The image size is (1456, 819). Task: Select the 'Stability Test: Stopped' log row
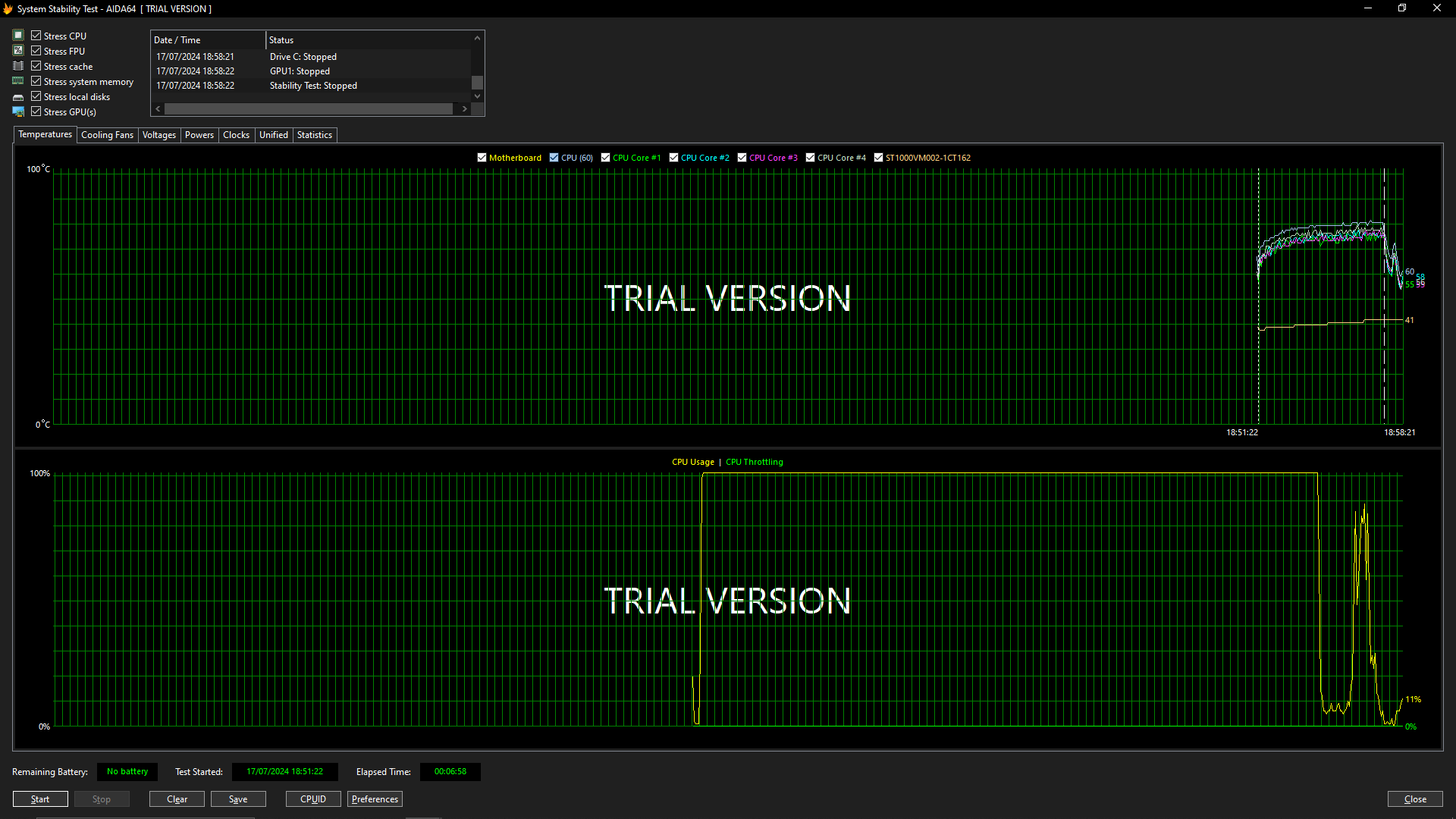pyautogui.click(x=311, y=86)
